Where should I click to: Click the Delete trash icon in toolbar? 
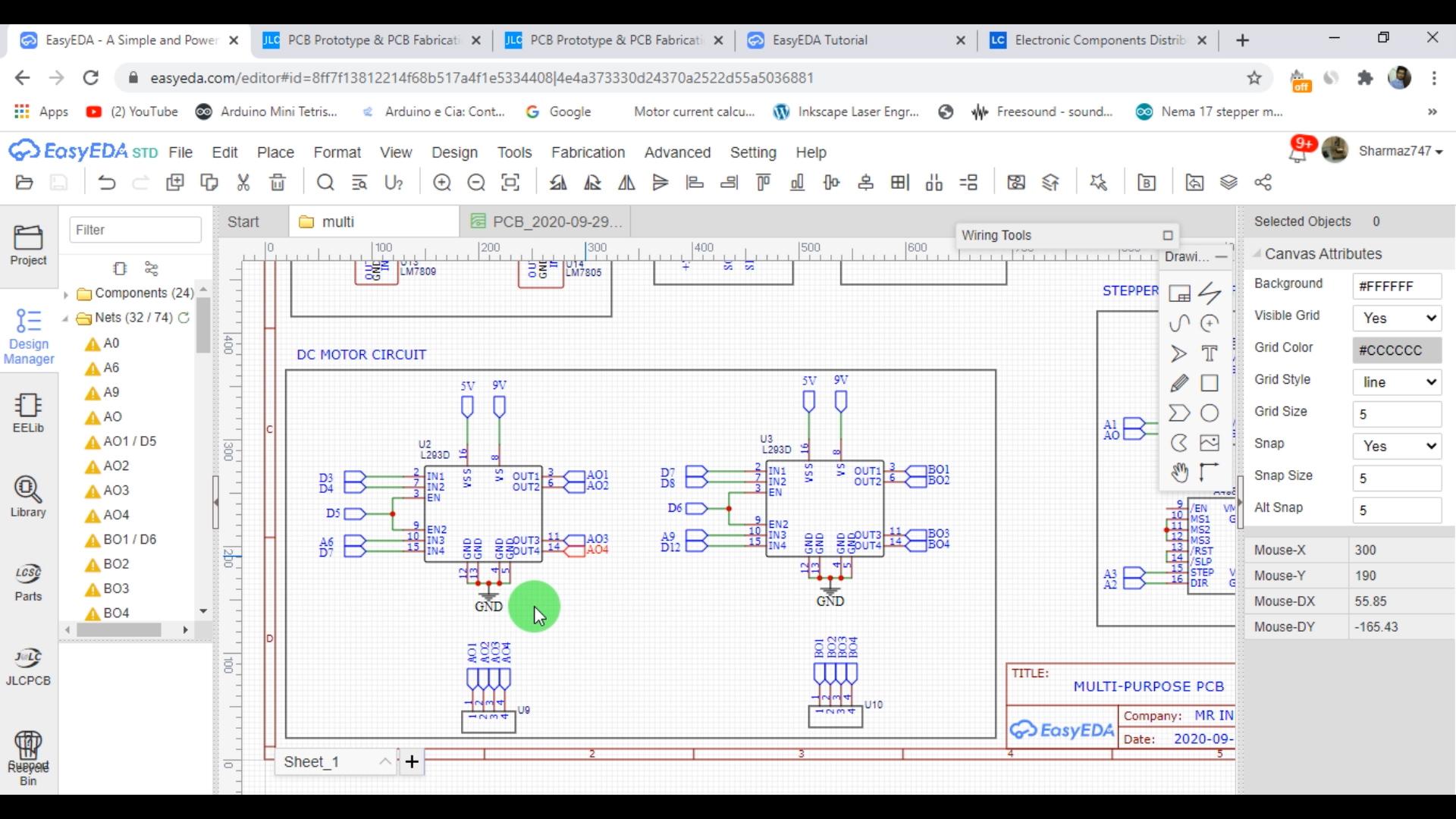(278, 183)
